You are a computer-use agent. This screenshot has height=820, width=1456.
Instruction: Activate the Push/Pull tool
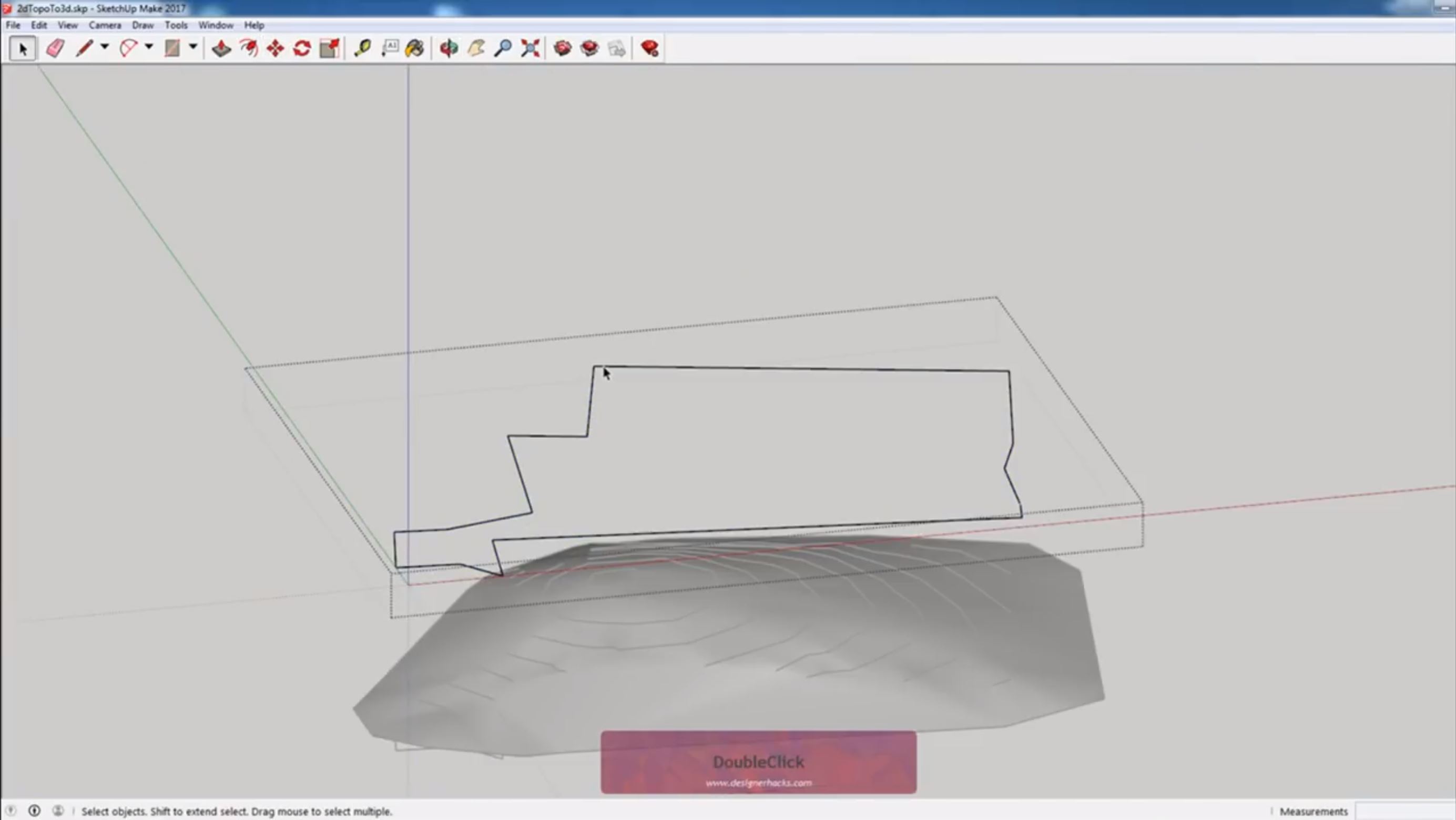(x=221, y=48)
